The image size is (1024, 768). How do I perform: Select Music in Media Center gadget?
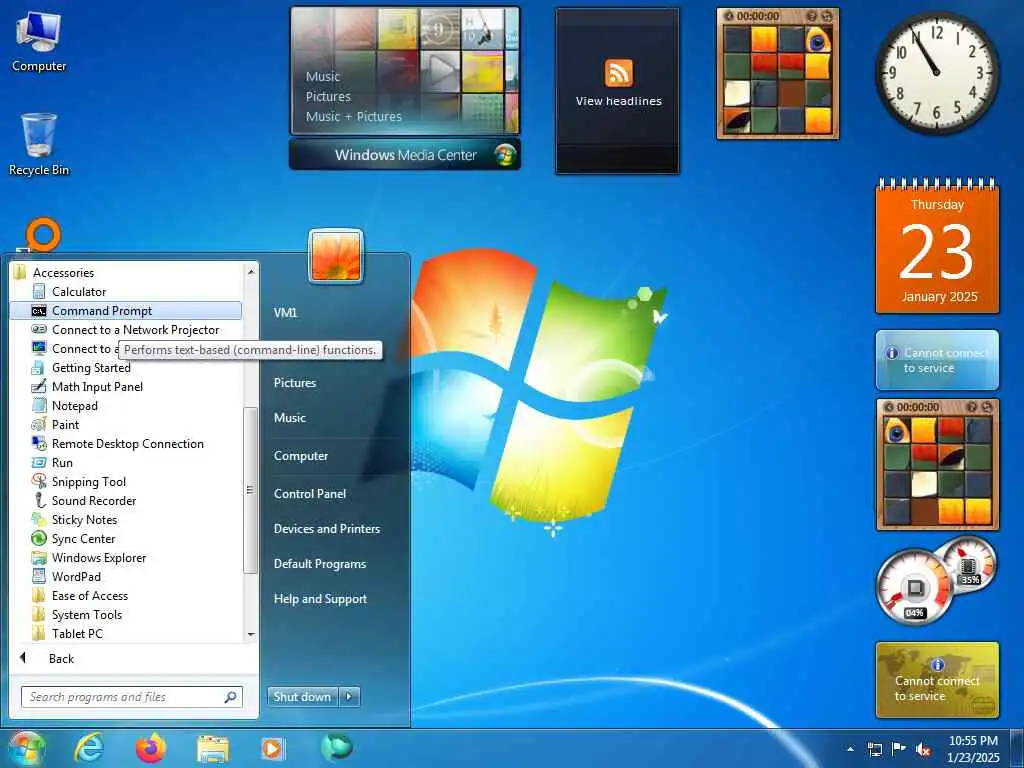323,76
